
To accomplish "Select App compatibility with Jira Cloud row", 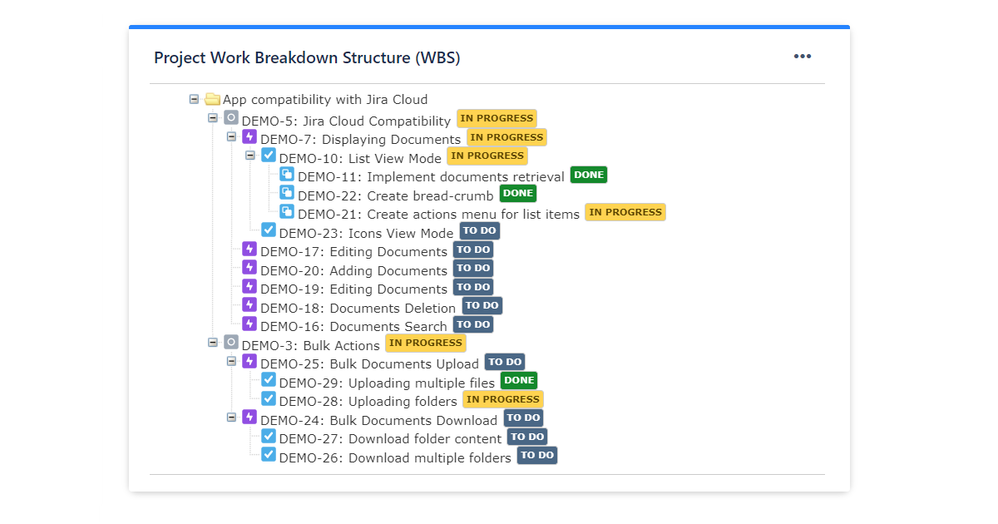I will [x=325, y=99].
